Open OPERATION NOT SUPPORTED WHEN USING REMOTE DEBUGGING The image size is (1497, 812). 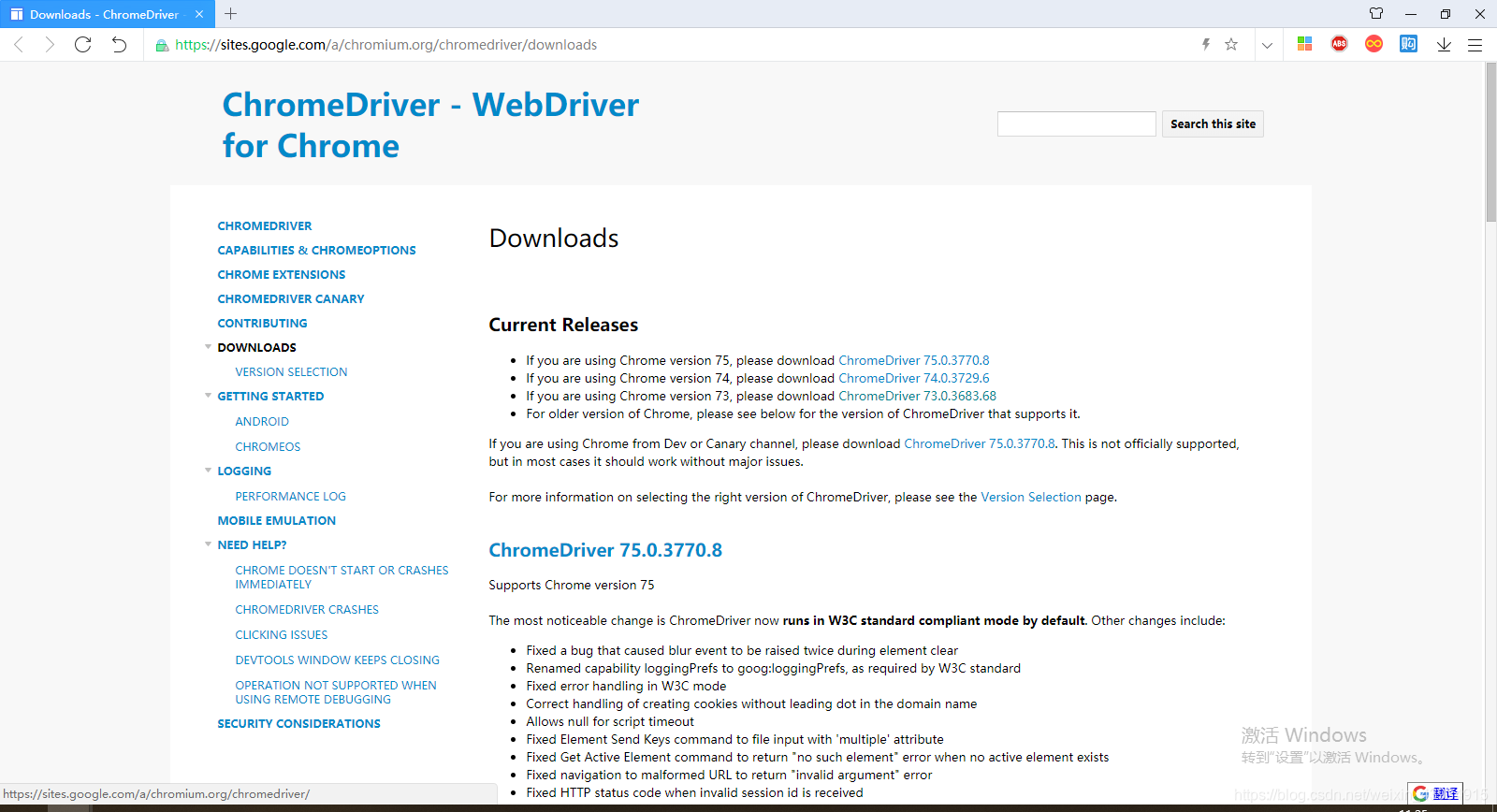336,692
